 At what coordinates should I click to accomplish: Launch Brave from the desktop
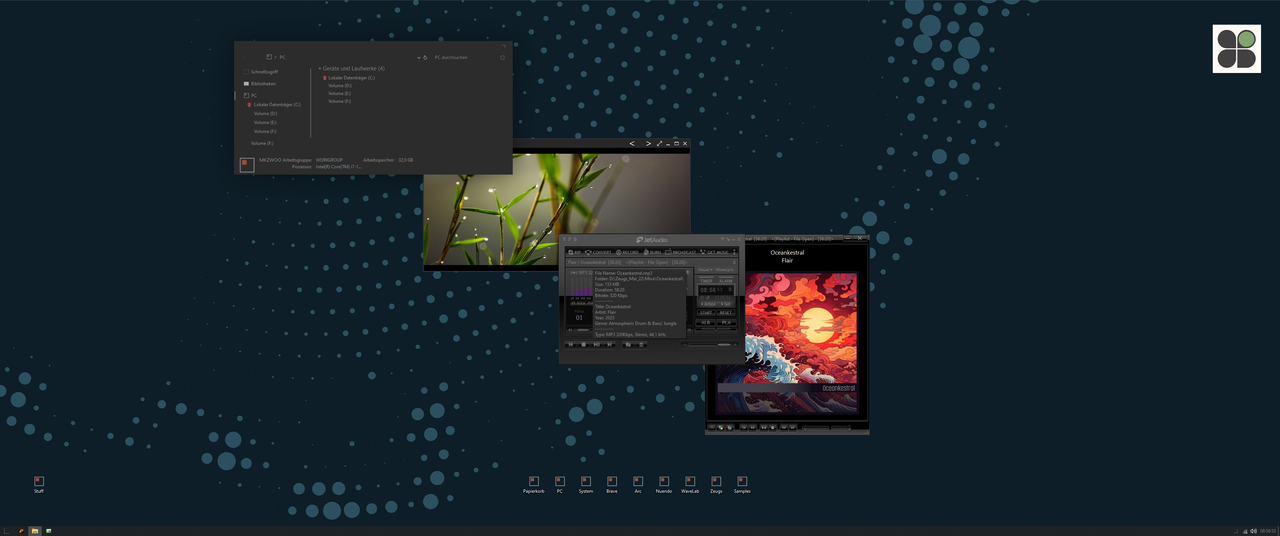click(612, 485)
